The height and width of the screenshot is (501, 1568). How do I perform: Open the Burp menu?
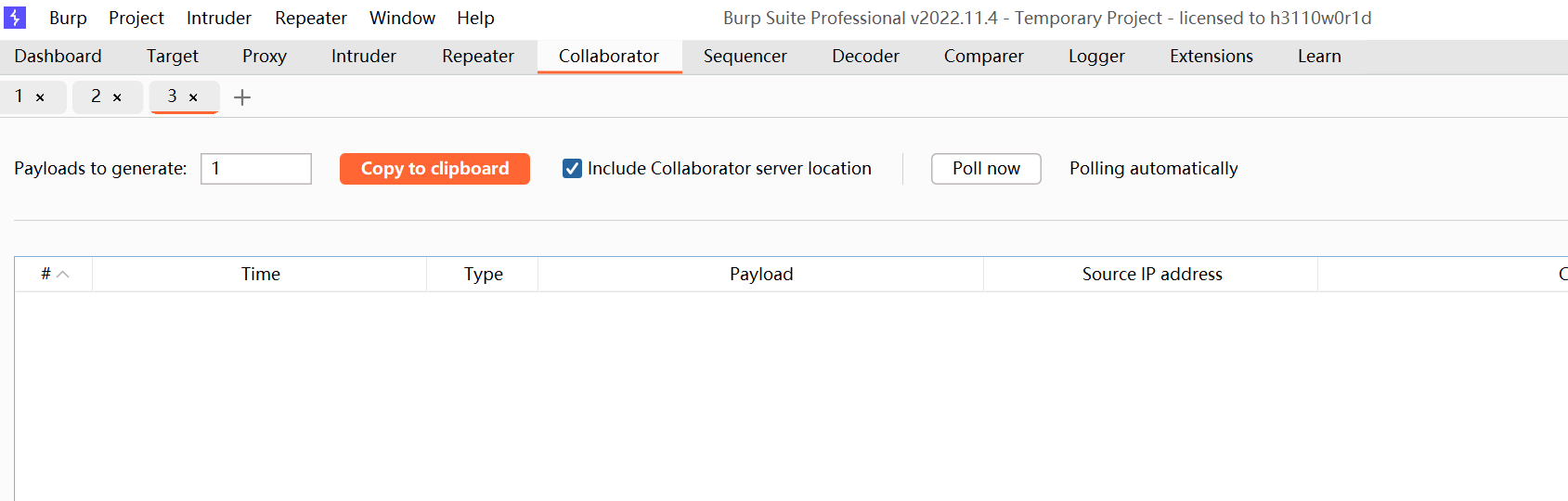click(68, 18)
